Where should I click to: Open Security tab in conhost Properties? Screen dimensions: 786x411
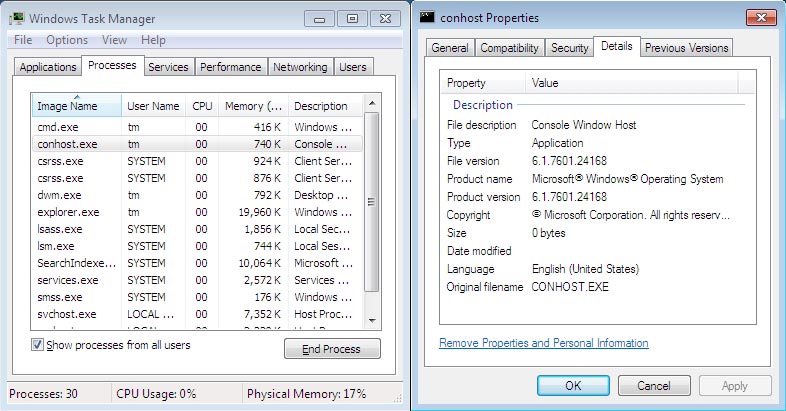click(569, 48)
